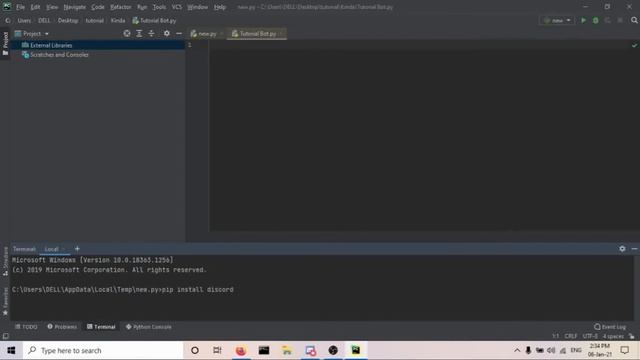Viewport: 640px width, 360px height.
Task: Show hidden system tray icons chevron
Action: pyautogui.click(x=517, y=350)
